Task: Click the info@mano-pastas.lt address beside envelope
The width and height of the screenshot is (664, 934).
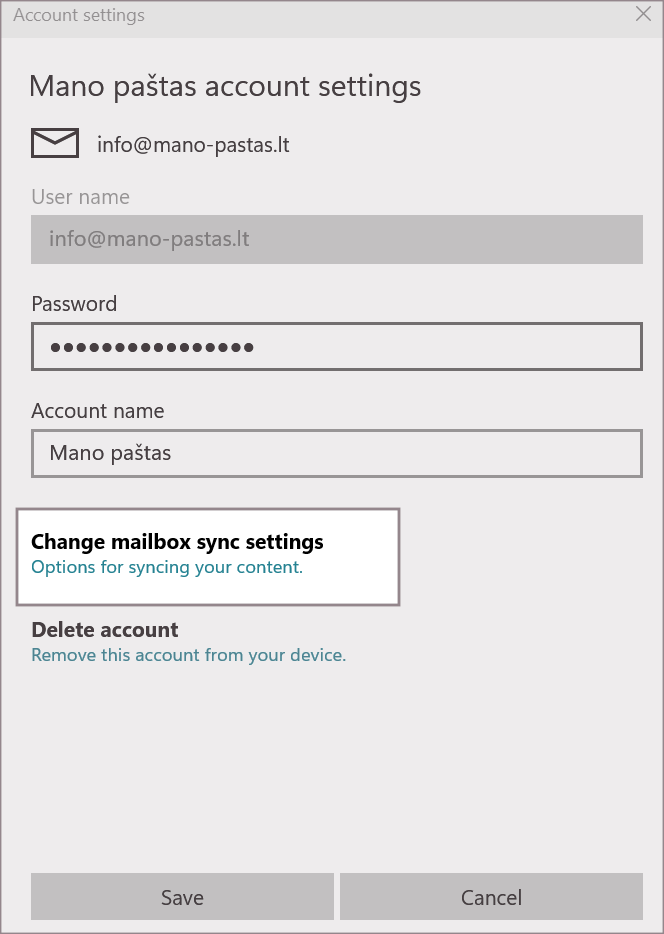Action: 193,145
